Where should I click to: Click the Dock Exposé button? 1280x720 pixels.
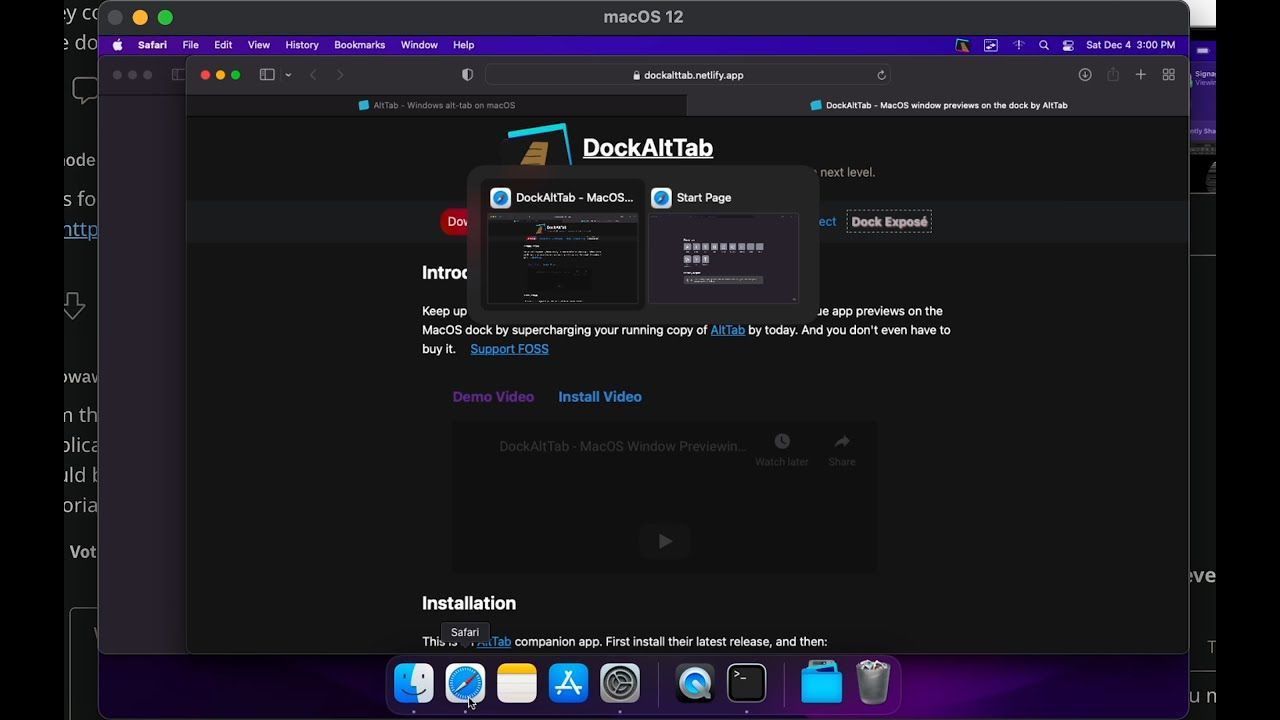click(x=888, y=221)
